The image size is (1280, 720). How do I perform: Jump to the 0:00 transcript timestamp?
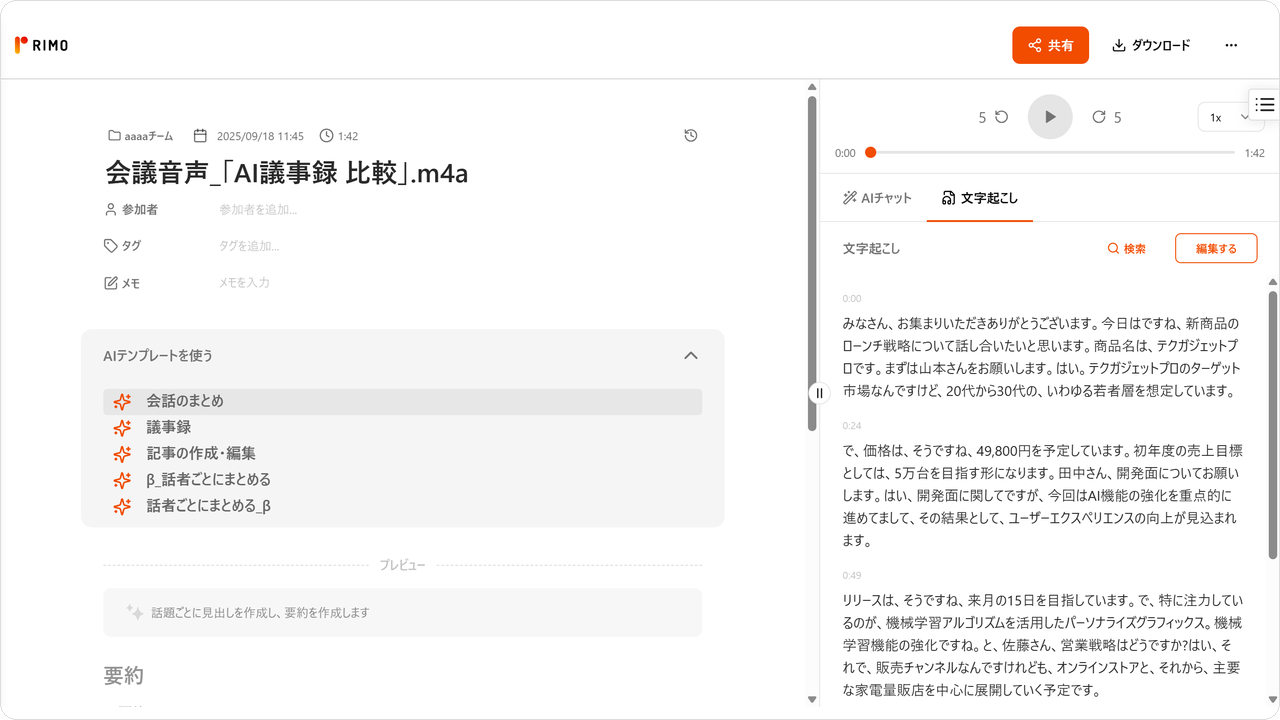tap(851, 298)
